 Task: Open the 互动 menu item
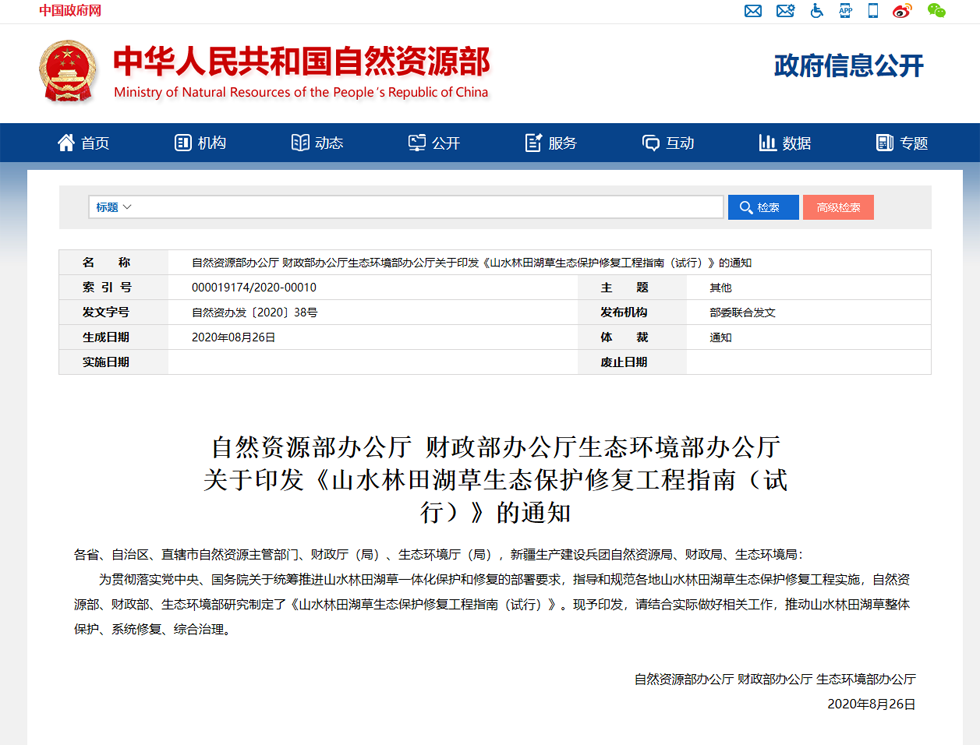coord(679,143)
